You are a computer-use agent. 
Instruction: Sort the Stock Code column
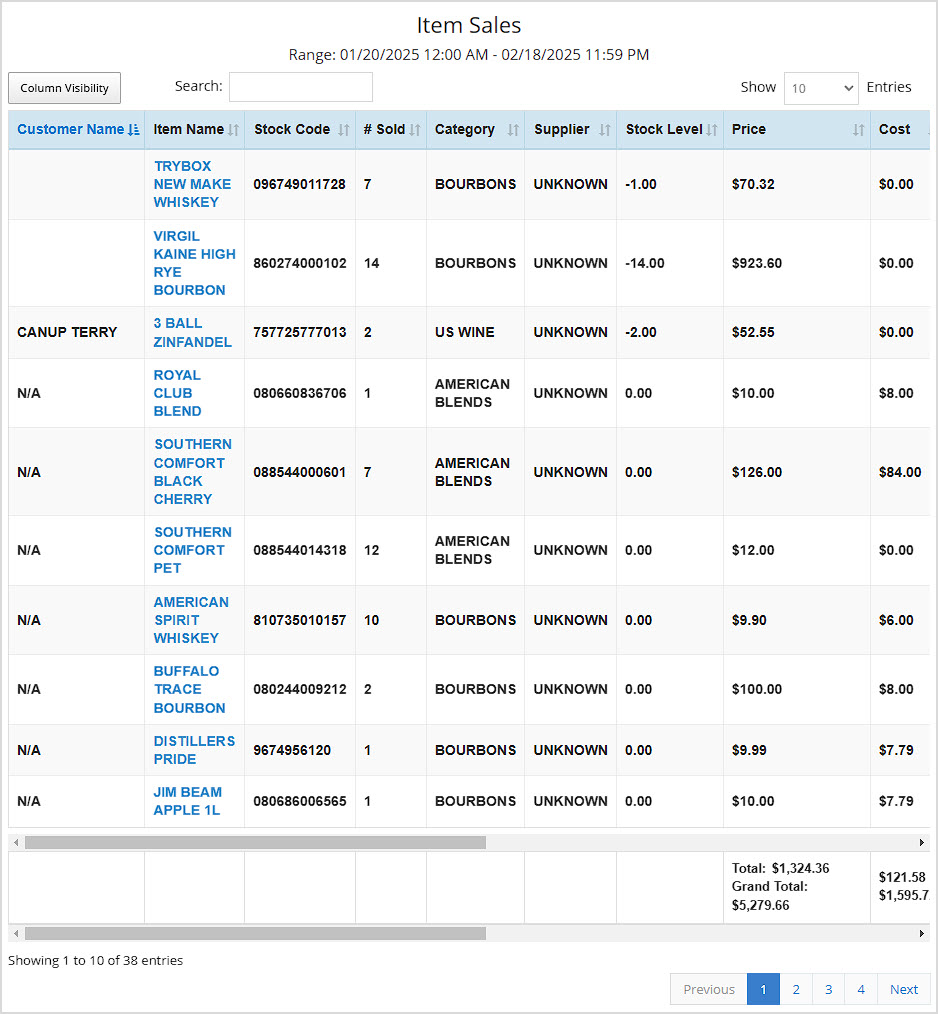coord(295,129)
